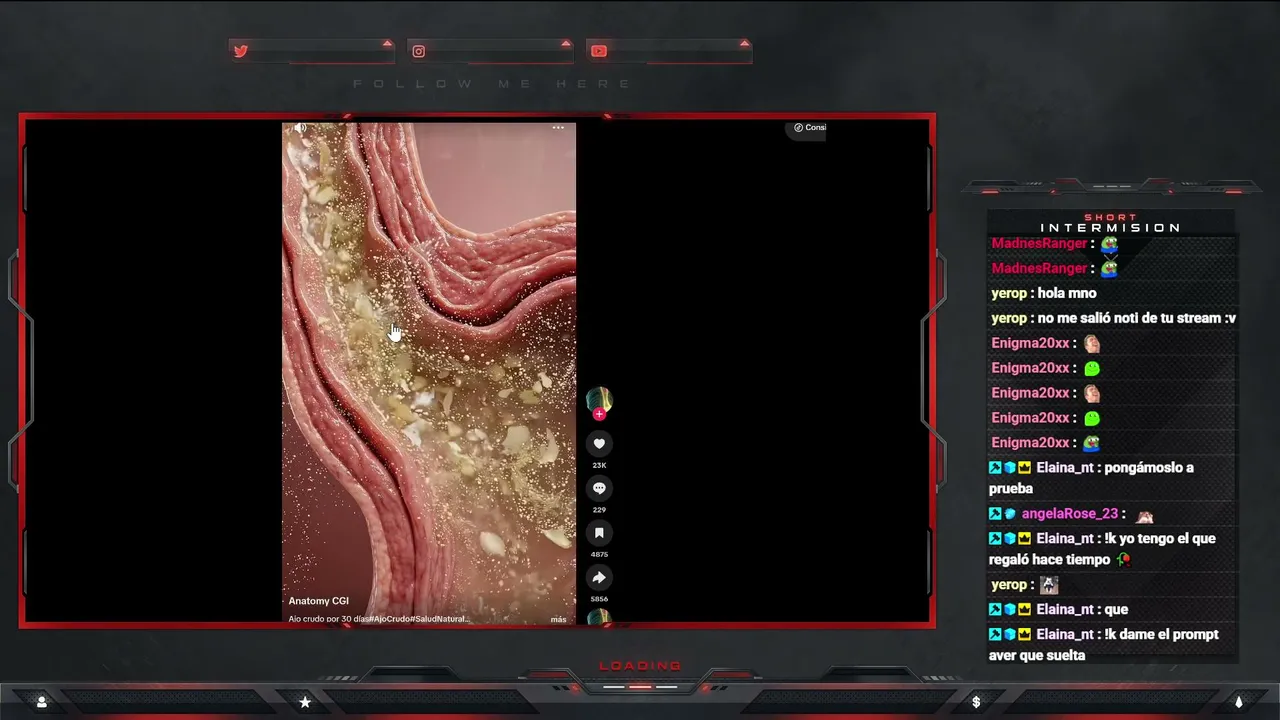
Task: Click the flame icon in the bottom bar
Action: coord(1238,702)
